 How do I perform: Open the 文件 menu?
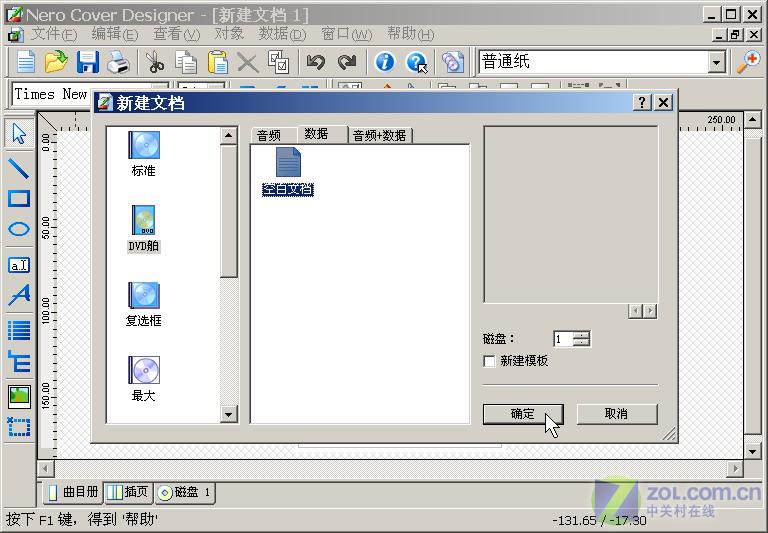54,34
